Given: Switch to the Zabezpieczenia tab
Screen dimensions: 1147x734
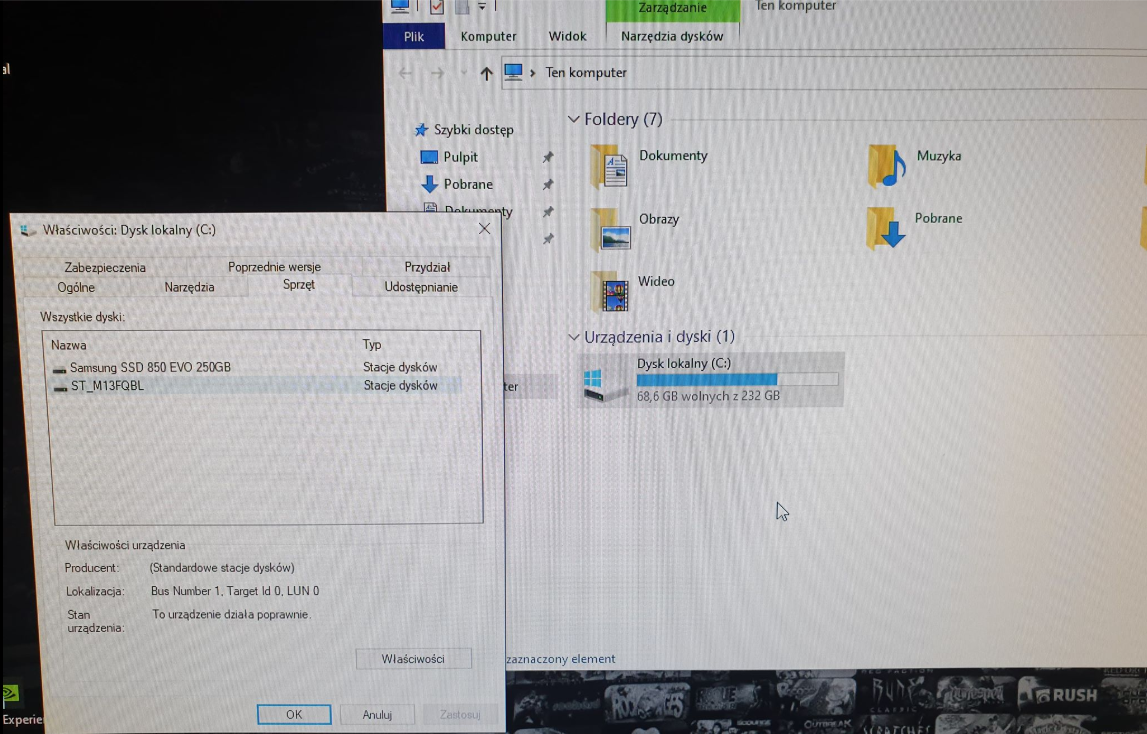Looking at the screenshot, I should (x=105, y=268).
